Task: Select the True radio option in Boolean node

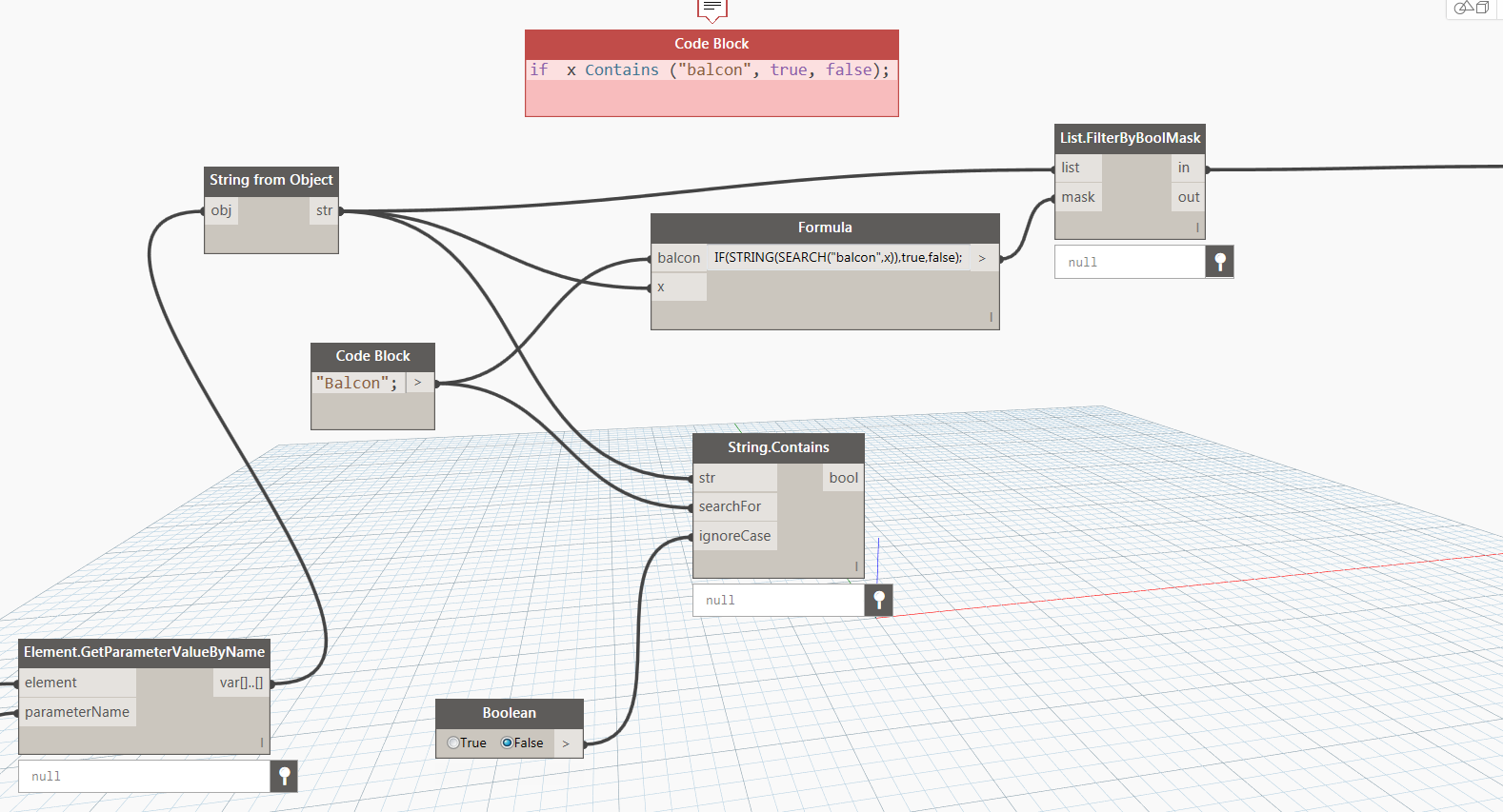Action: tap(454, 743)
